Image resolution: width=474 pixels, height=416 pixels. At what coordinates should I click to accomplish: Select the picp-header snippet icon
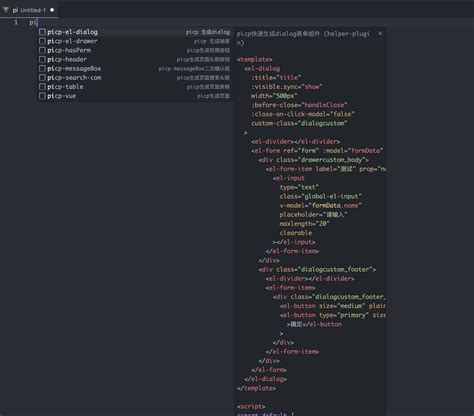coord(42,59)
